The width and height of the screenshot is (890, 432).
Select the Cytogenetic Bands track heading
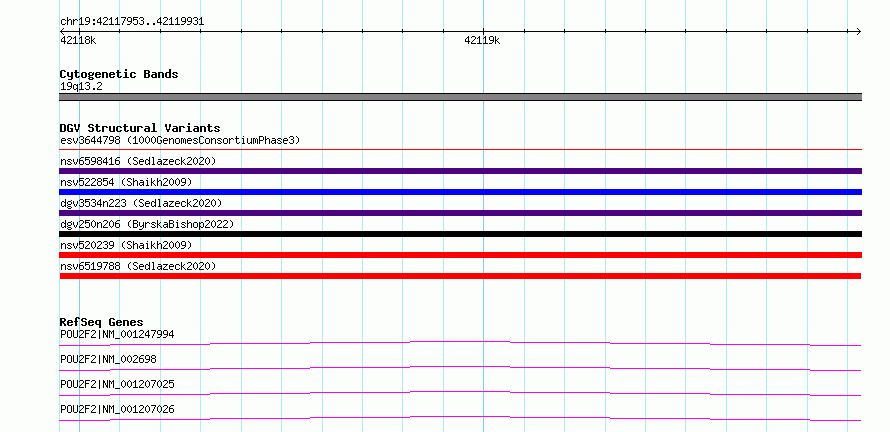(x=119, y=74)
